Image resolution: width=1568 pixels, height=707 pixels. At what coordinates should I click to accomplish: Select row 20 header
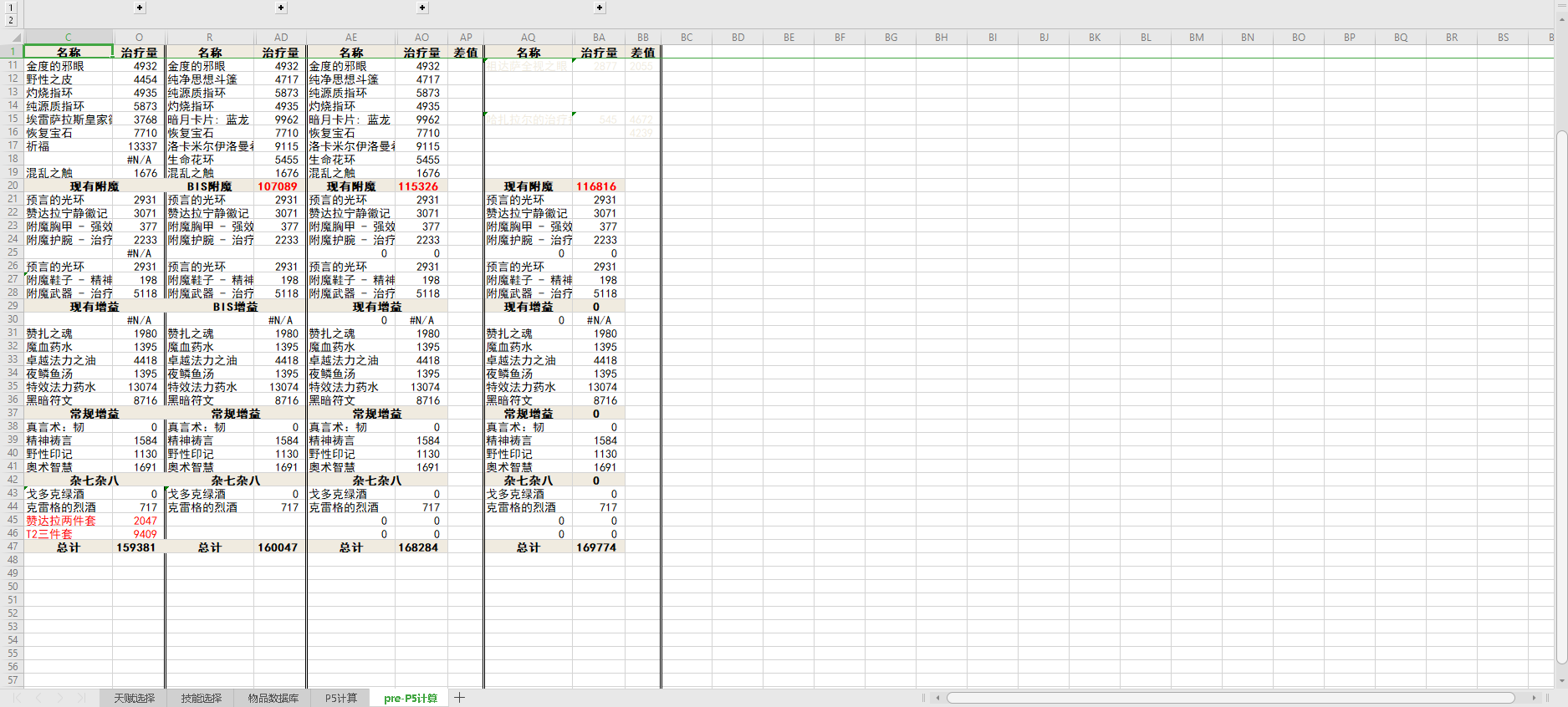pyautogui.click(x=13, y=186)
